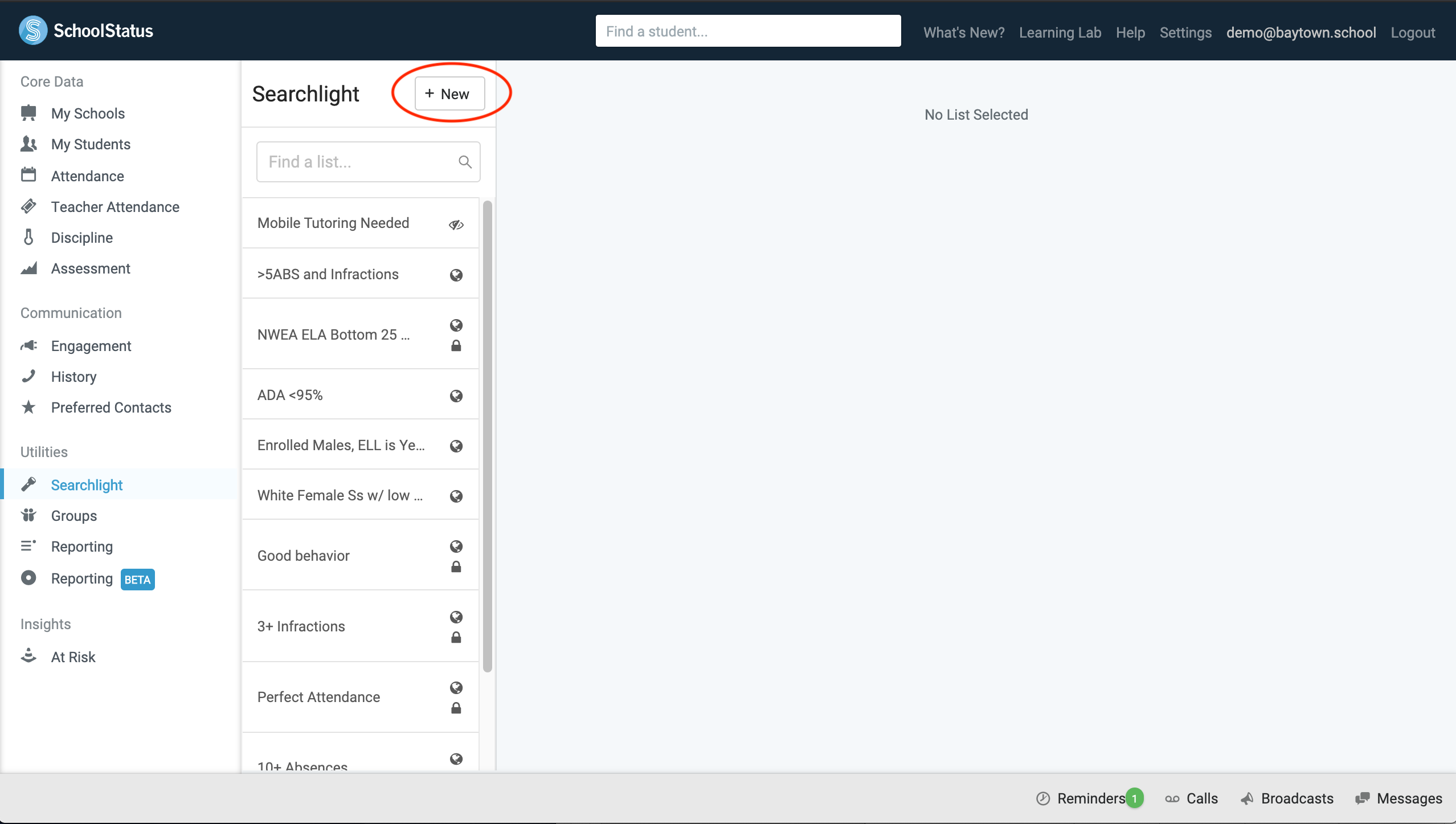Open Messages in the bottom bar
The height and width of the screenshot is (824, 1456).
click(x=1399, y=798)
